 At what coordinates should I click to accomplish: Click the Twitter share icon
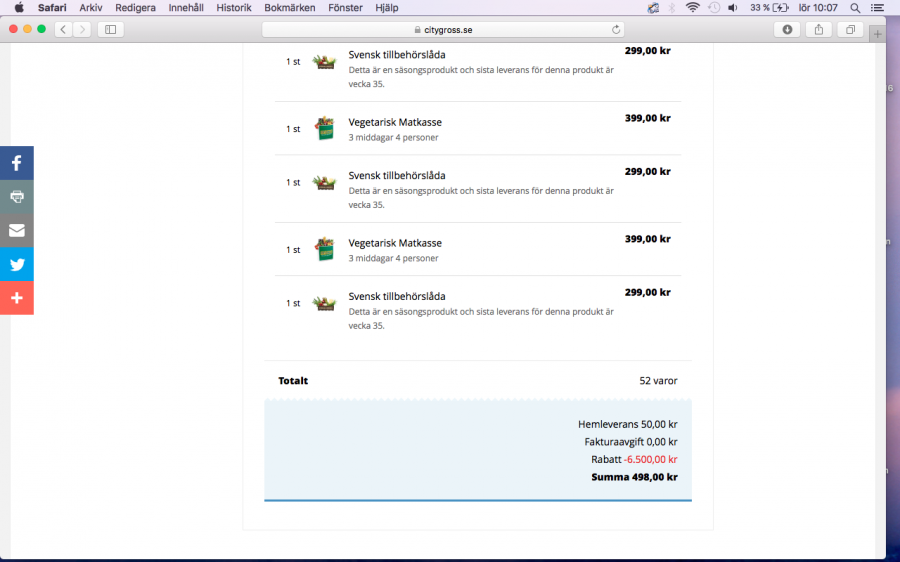pos(17,264)
